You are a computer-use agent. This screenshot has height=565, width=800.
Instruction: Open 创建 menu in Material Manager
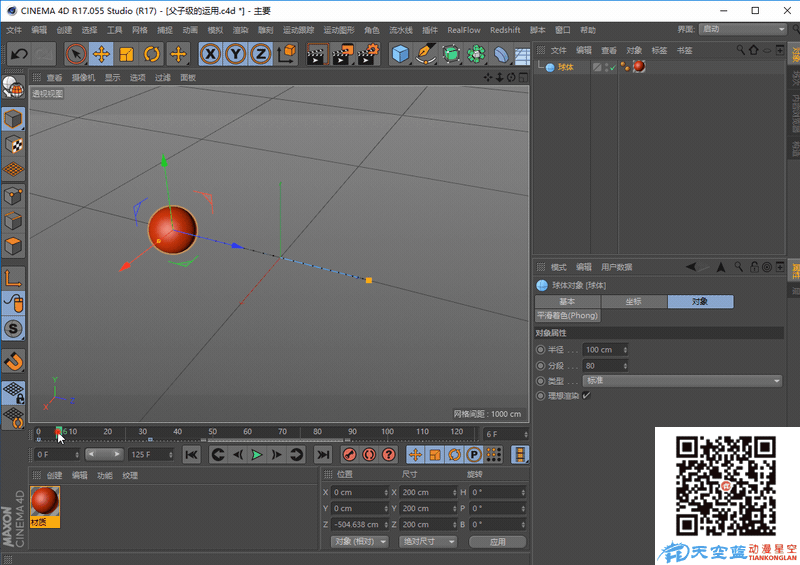[x=55, y=475]
